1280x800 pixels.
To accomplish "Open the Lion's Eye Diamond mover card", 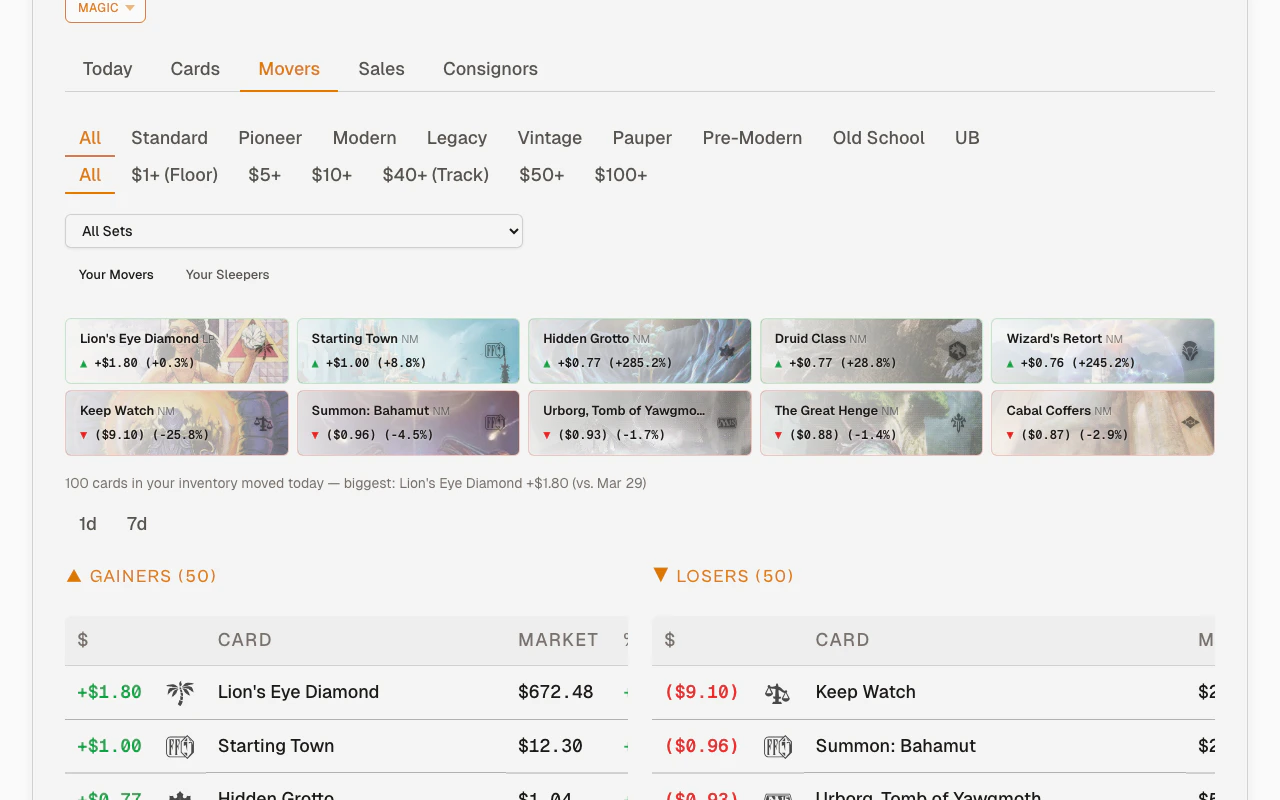I will 177,351.
